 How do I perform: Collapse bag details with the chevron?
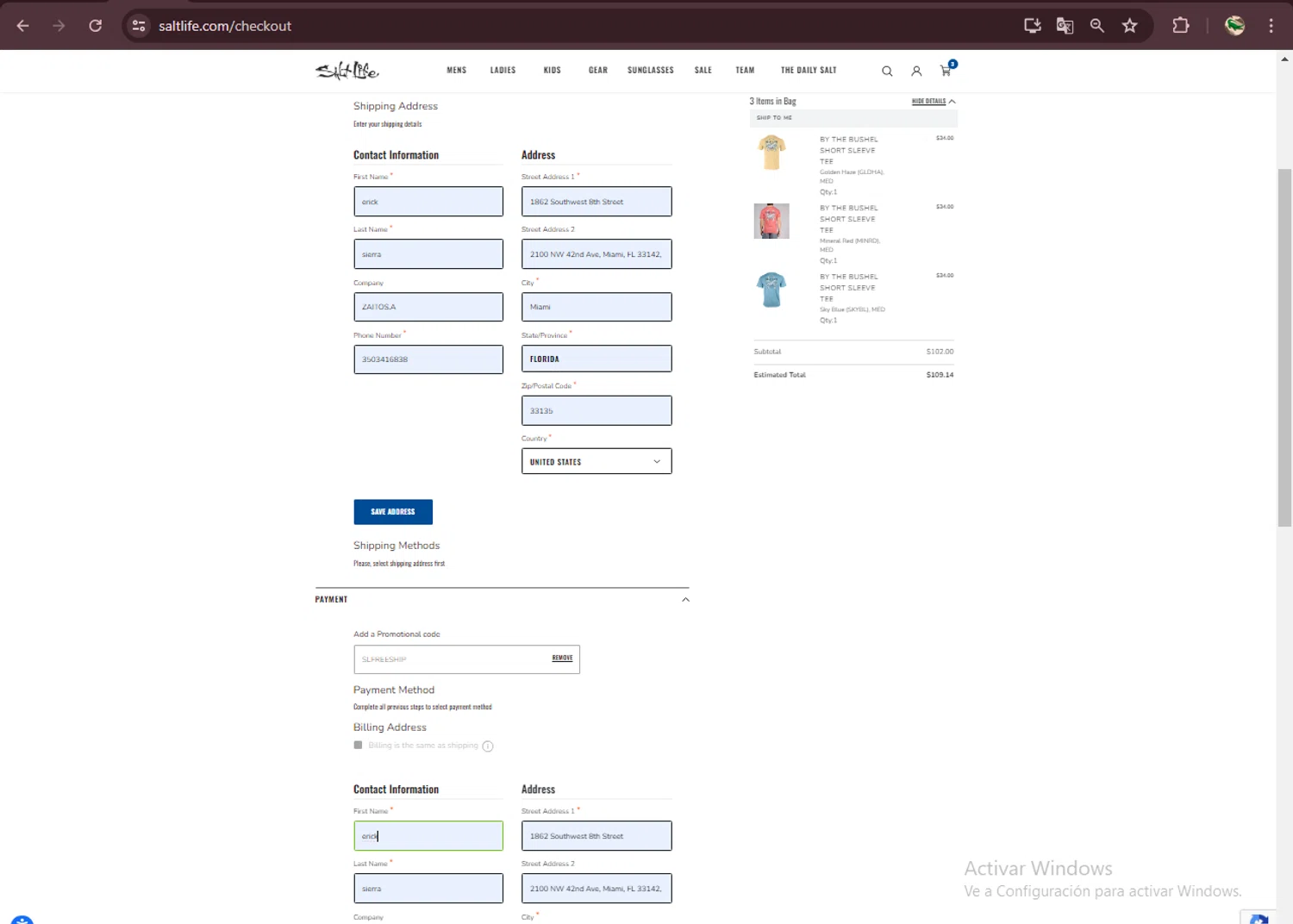[953, 102]
